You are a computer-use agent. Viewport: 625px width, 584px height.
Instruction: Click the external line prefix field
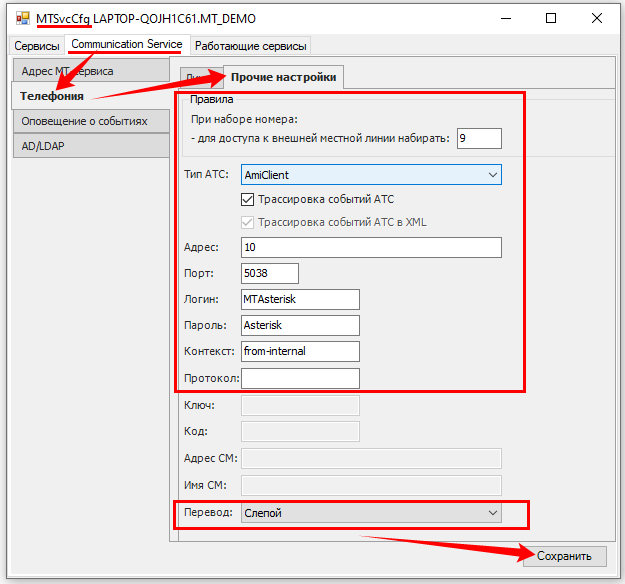coord(478,139)
